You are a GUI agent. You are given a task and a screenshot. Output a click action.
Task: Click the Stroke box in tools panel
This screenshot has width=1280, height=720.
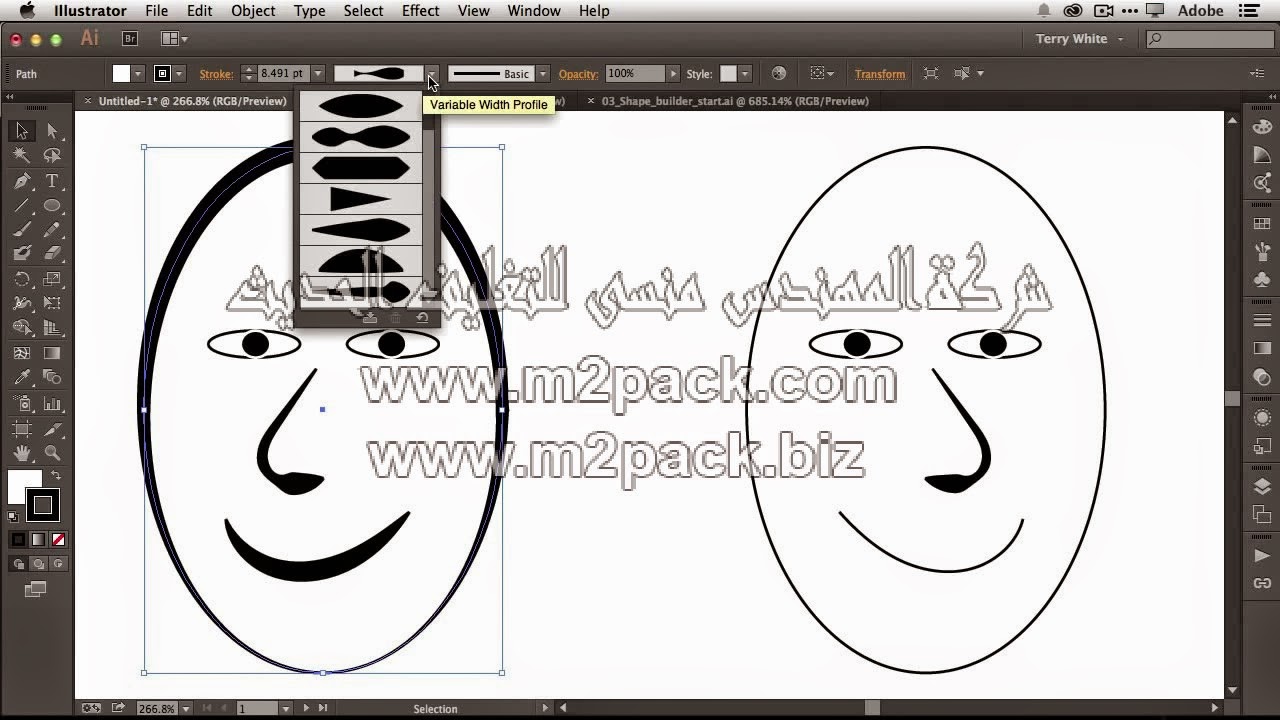[43, 505]
